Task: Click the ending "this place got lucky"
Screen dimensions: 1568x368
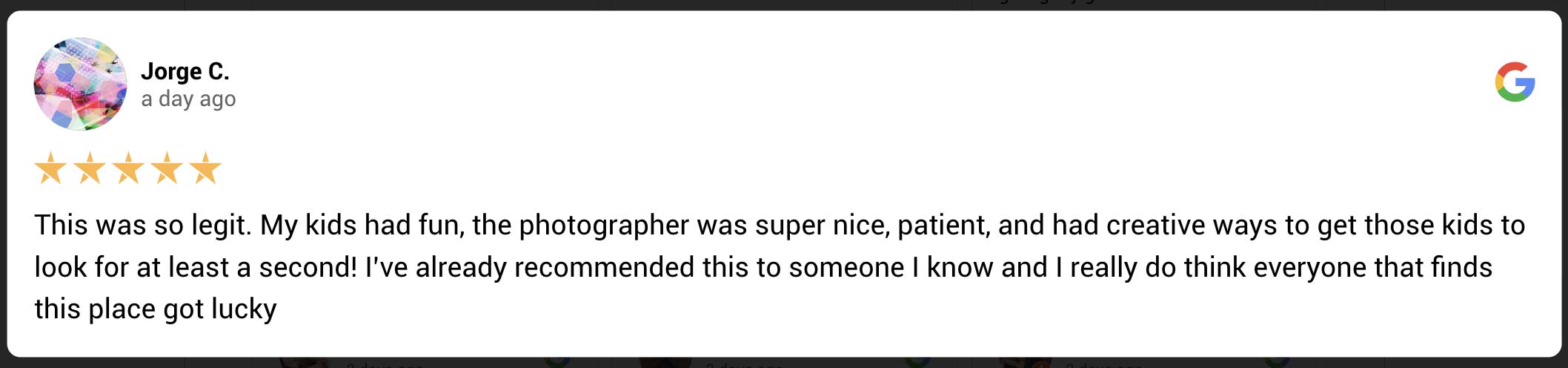Action: (156, 309)
